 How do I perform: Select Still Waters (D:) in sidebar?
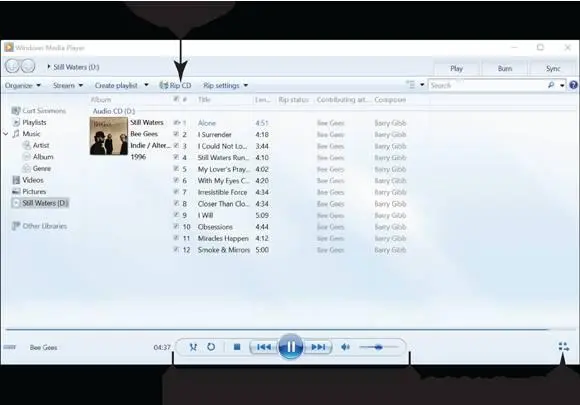pos(40,203)
